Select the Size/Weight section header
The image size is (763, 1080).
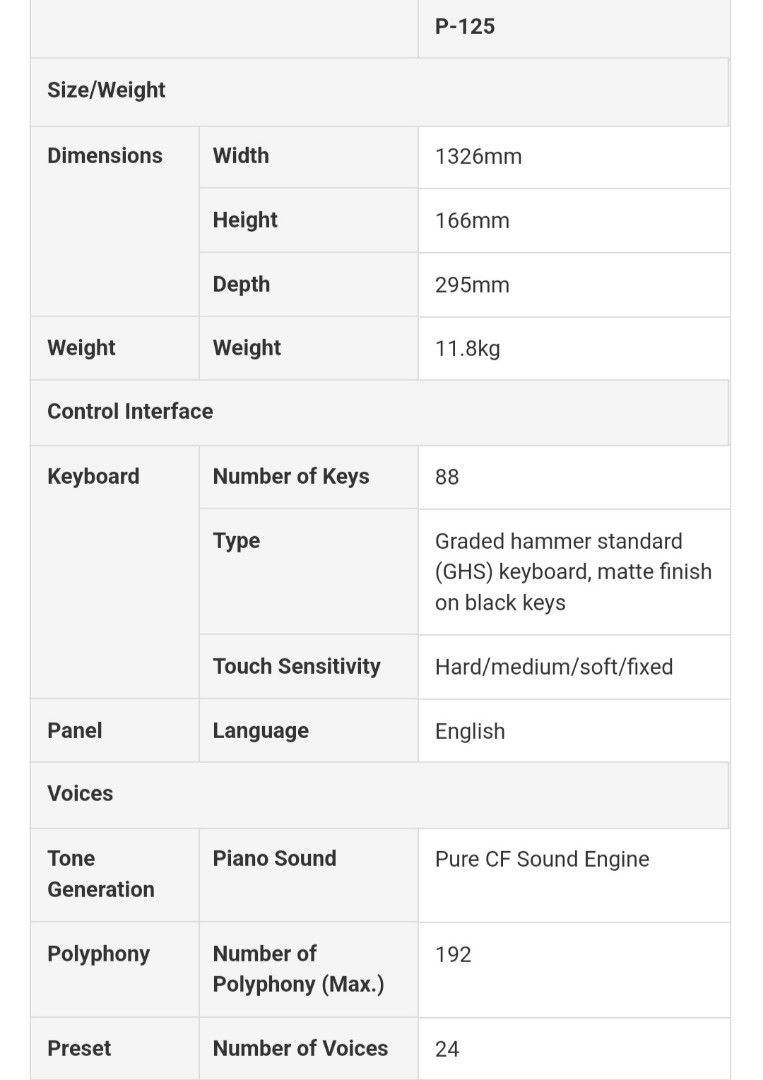coord(106,90)
